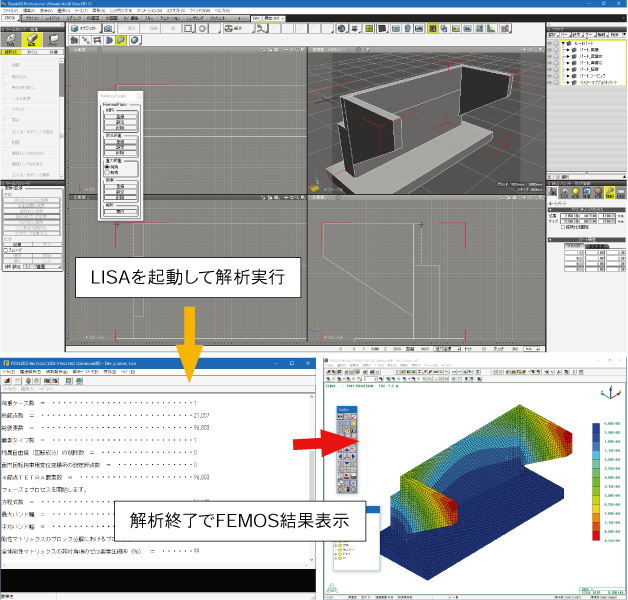
Task: Click the yellow pencil icon in properties panel
Action: (x=608, y=192)
